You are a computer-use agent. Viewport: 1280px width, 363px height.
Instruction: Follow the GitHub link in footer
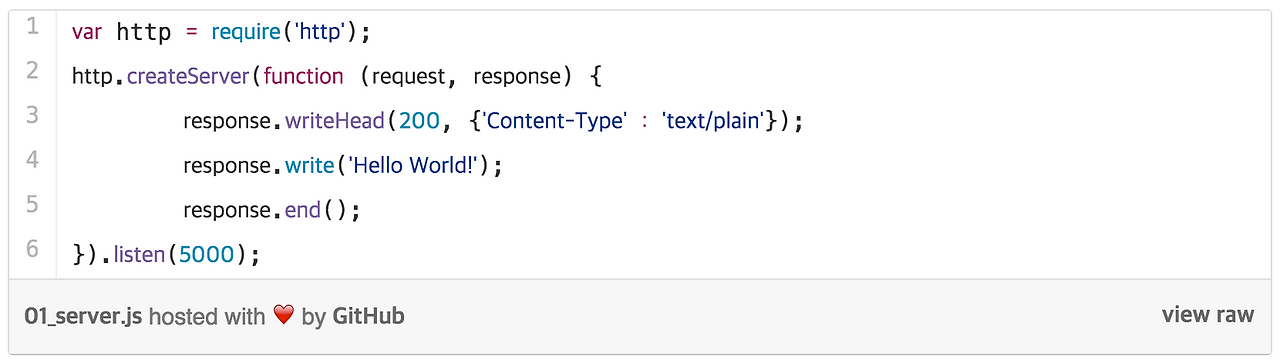(368, 316)
